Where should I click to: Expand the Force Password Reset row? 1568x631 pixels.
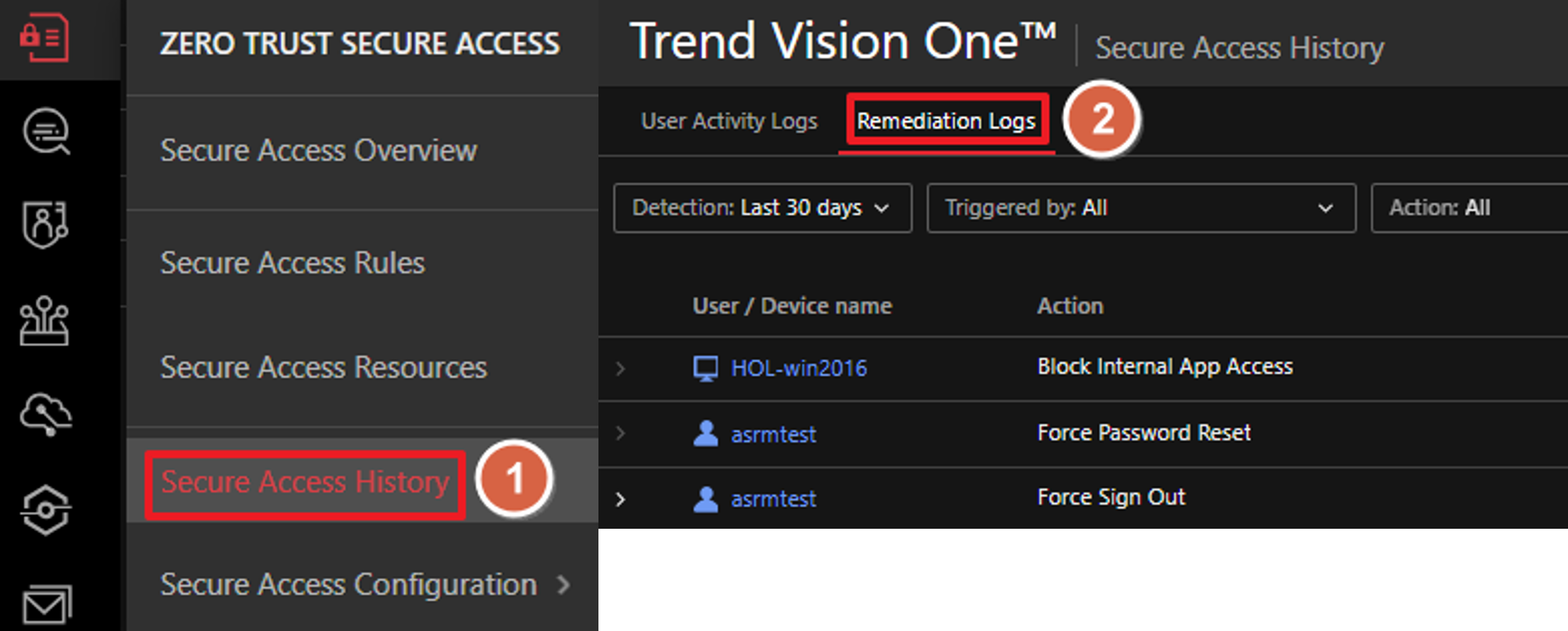(x=620, y=434)
